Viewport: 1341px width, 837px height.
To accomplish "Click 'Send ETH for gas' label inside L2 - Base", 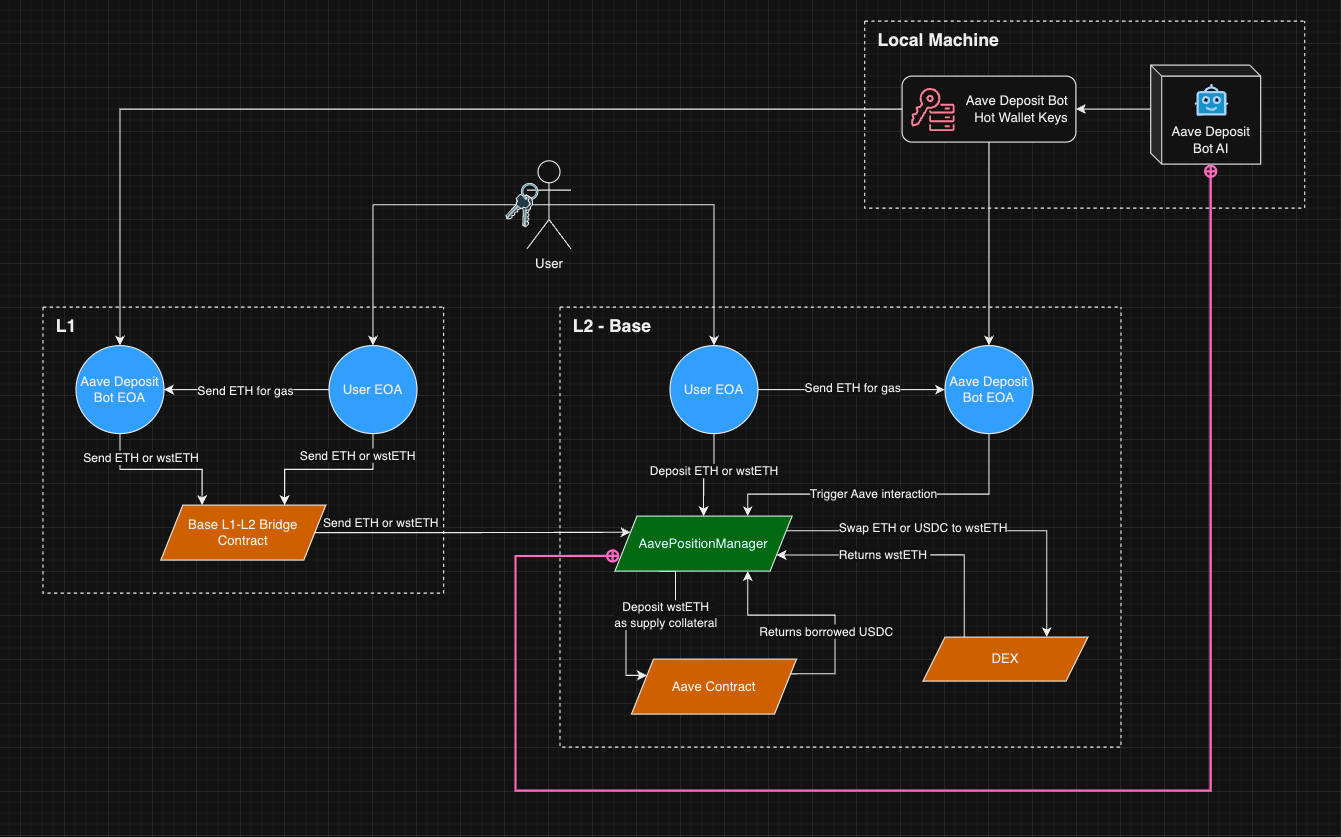I will 852,388.
